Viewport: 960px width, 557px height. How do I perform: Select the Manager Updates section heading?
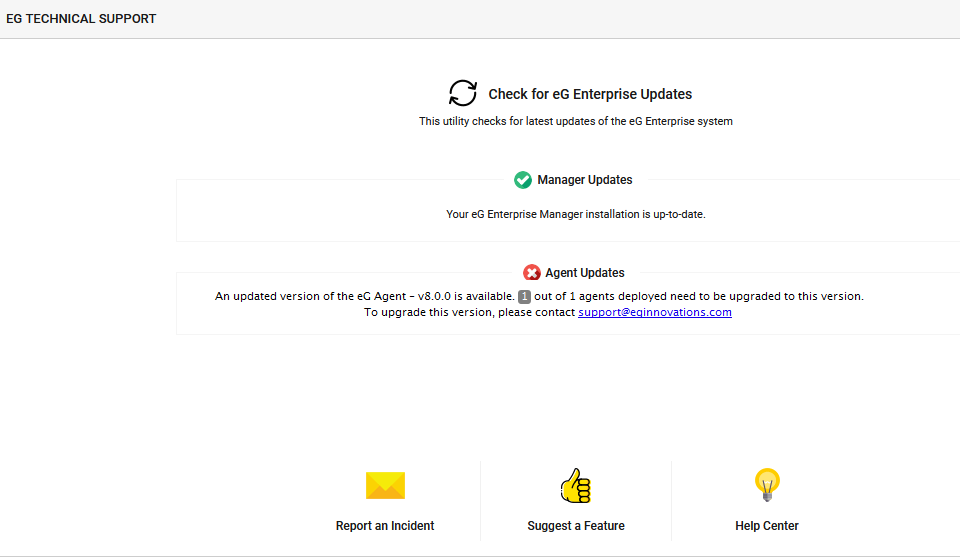(585, 180)
